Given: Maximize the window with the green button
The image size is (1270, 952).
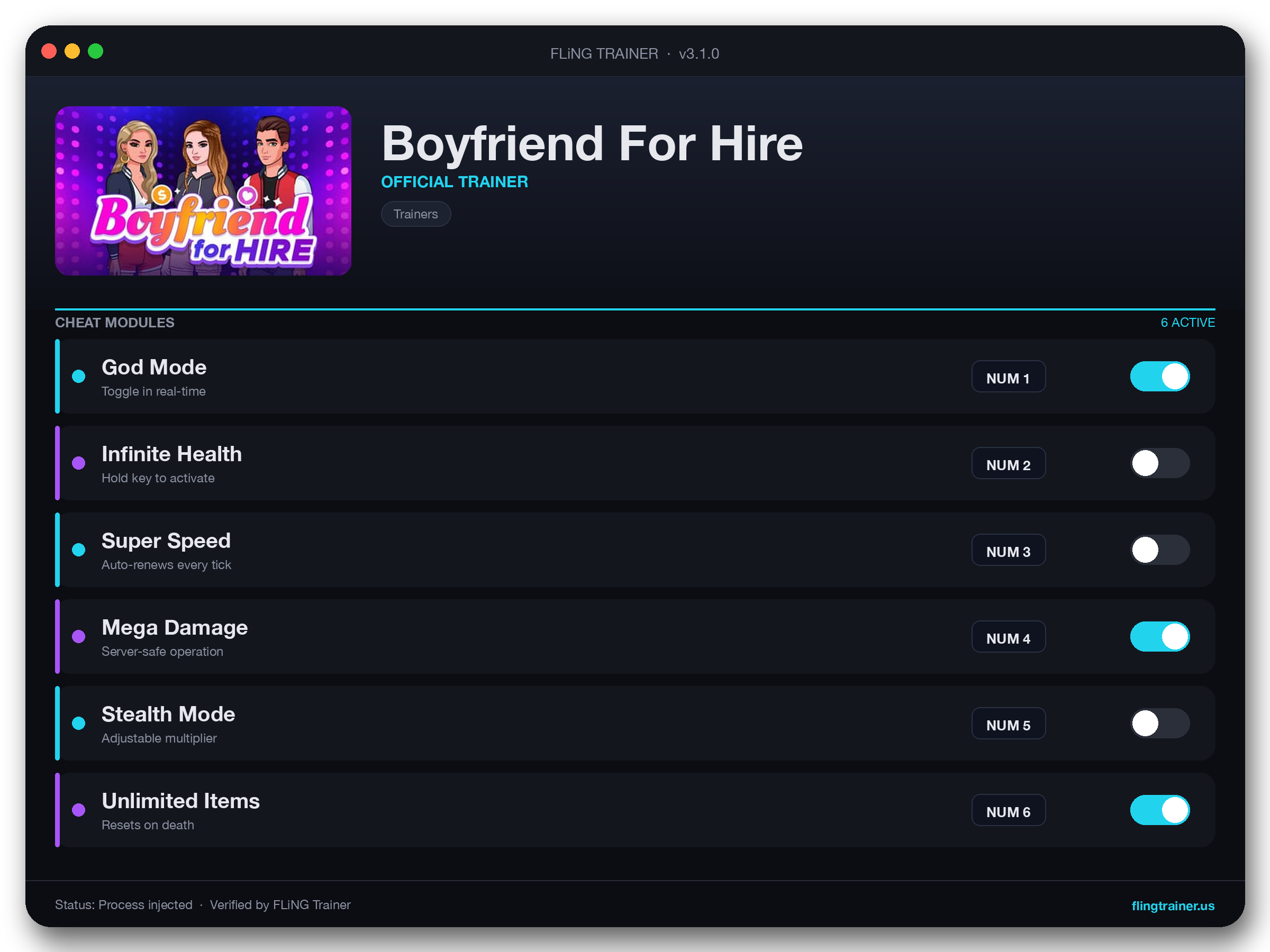Looking at the screenshot, I should click(x=95, y=51).
